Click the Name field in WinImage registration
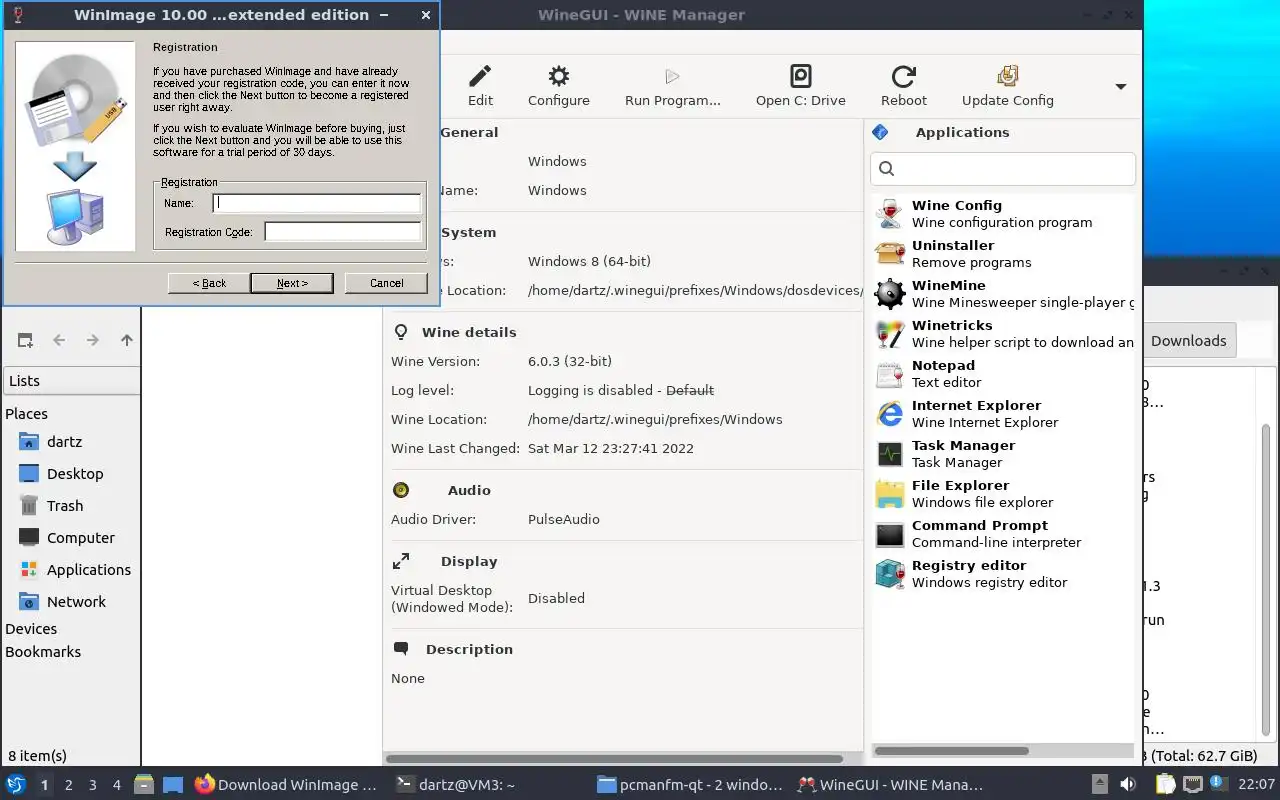Image resolution: width=1280 pixels, height=800 pixels. click(x=317, y=203)
